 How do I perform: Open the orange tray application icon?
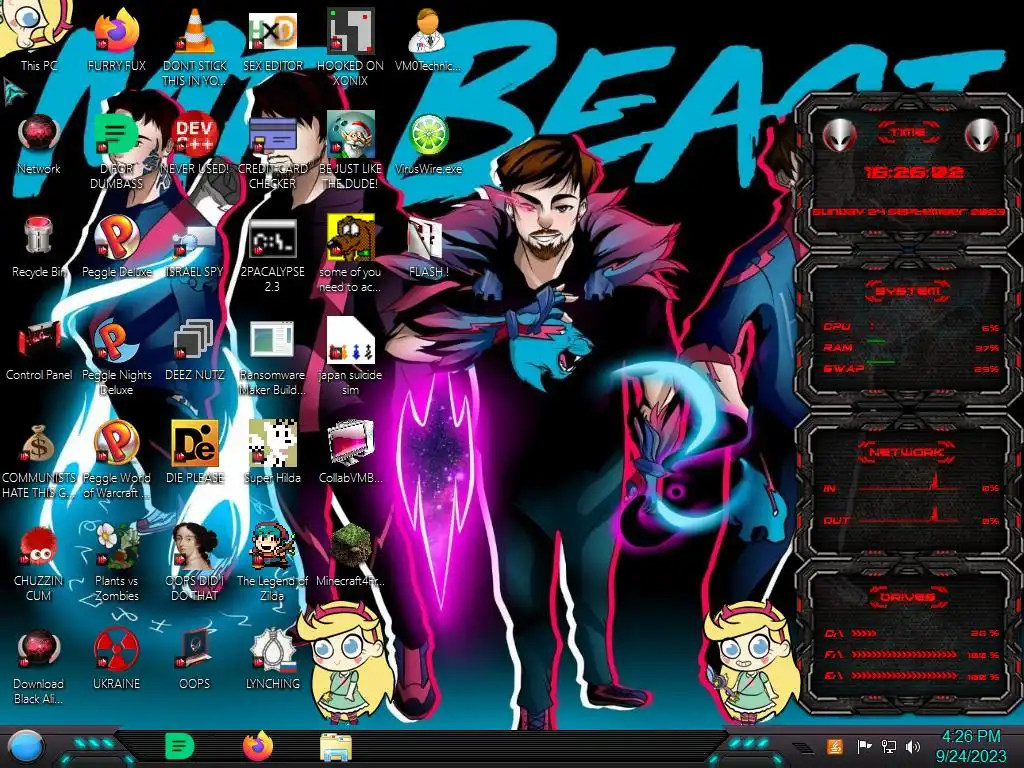click(x=835, y=746)
